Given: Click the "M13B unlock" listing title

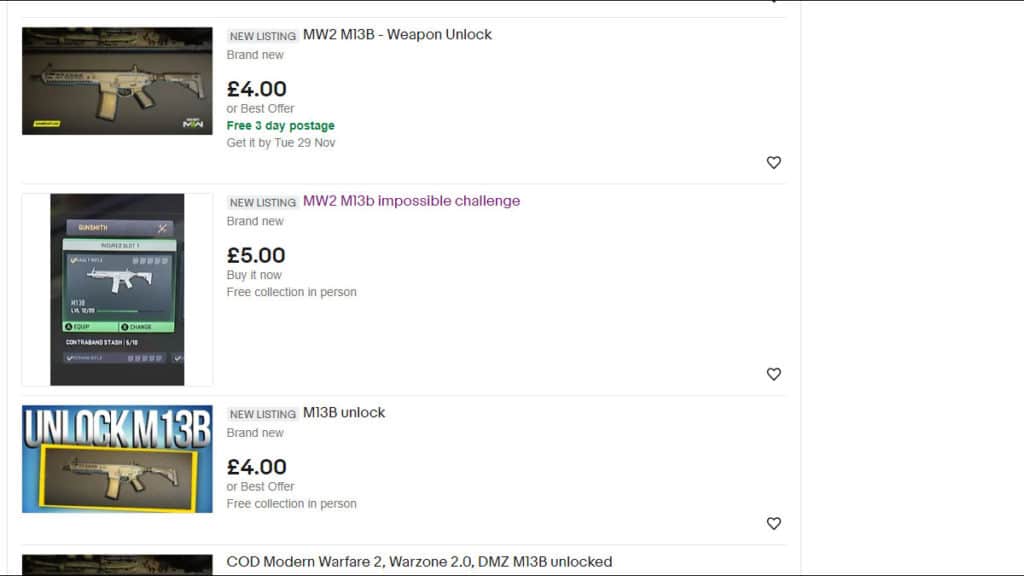Looking at the screenshot, I should (343, 413).
